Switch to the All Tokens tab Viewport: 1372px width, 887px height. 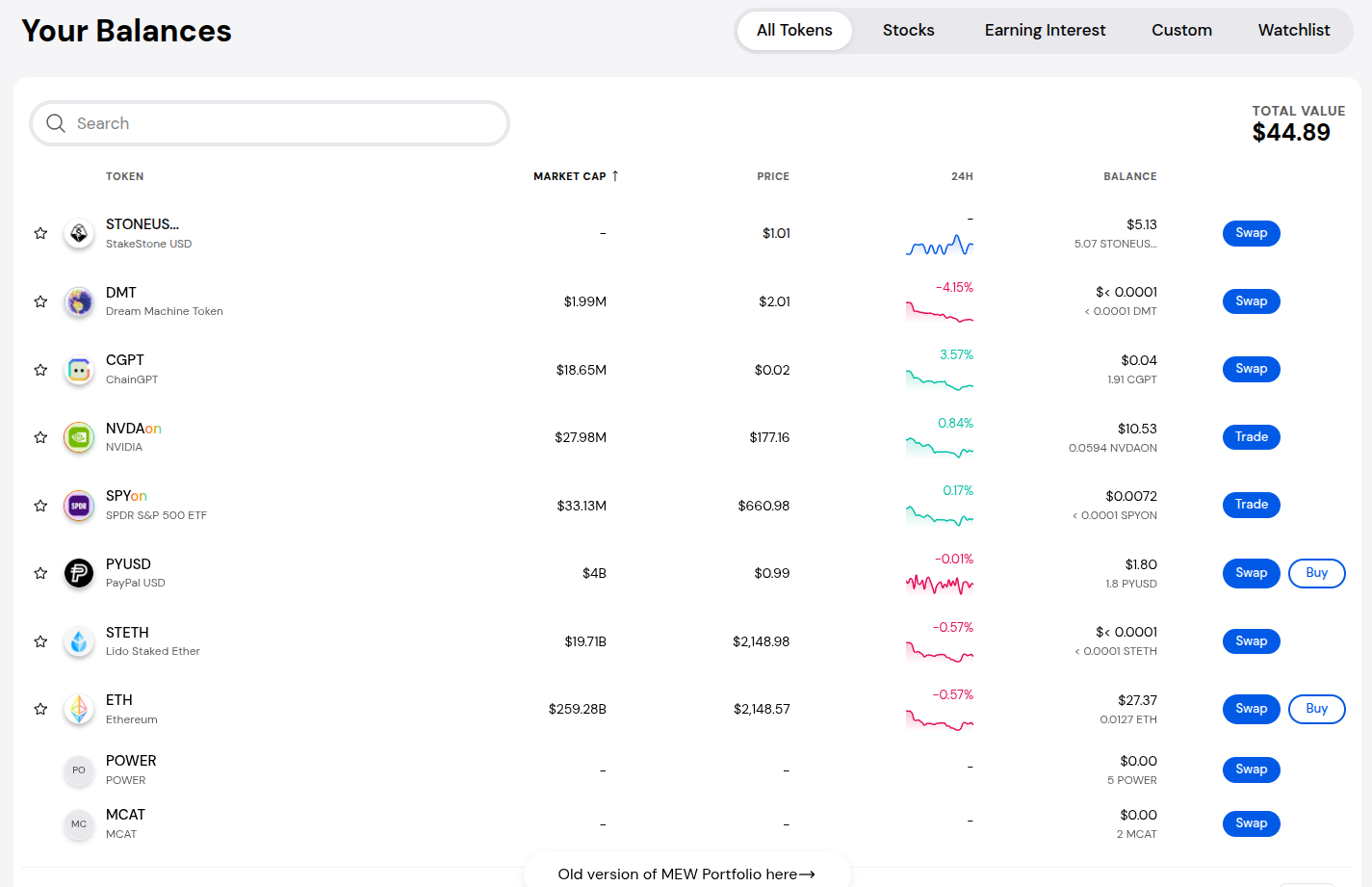tap(794, 30)
